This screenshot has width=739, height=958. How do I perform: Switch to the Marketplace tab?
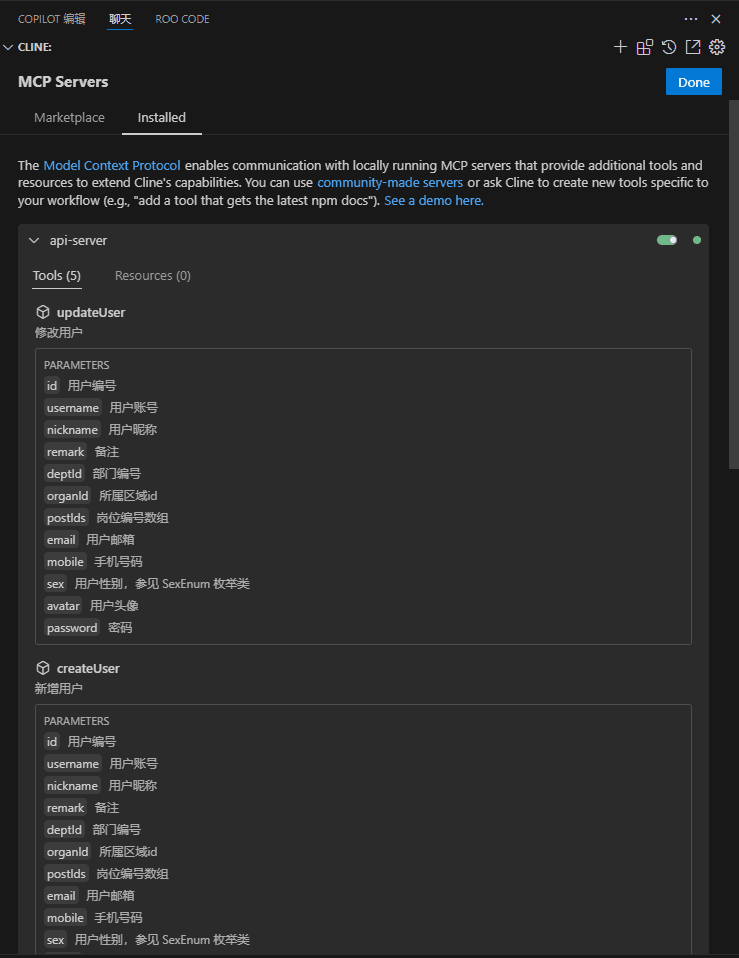(70, 117)
